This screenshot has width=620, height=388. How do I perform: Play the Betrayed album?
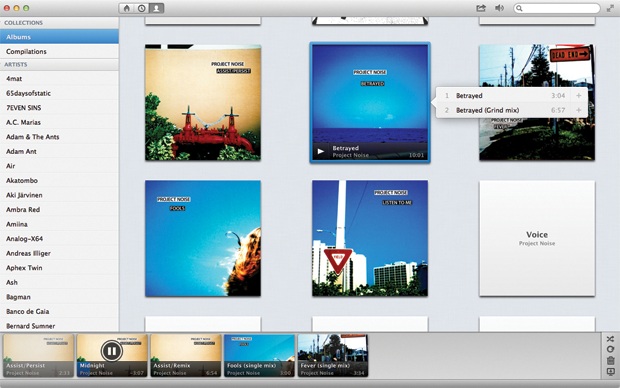pyautogui.click(x=321, y=151)
